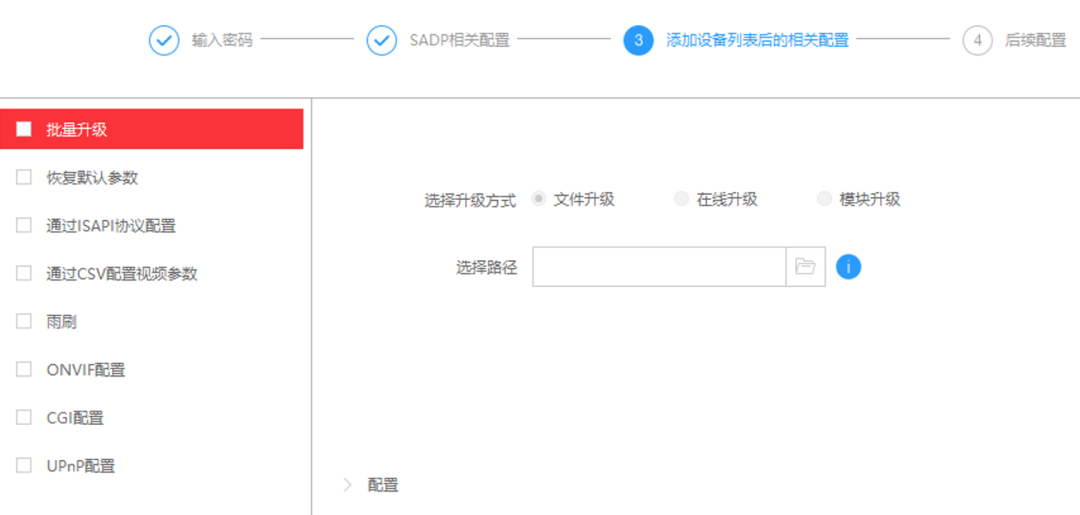This screenshot has width=1080, height=515.
Task: Go to the SADP相关配置 step label
Action: coord(459,40)
